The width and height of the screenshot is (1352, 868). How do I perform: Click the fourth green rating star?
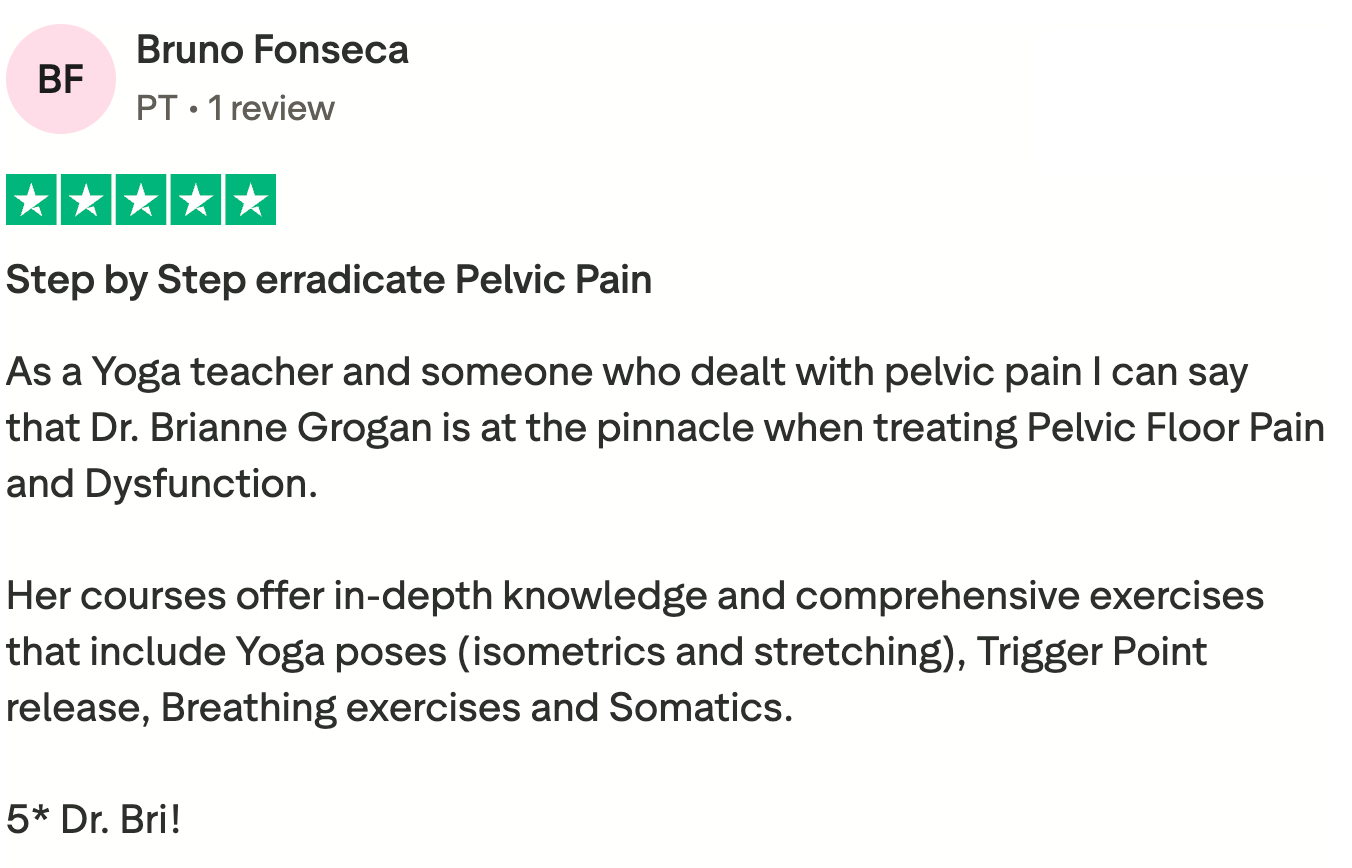195,200
